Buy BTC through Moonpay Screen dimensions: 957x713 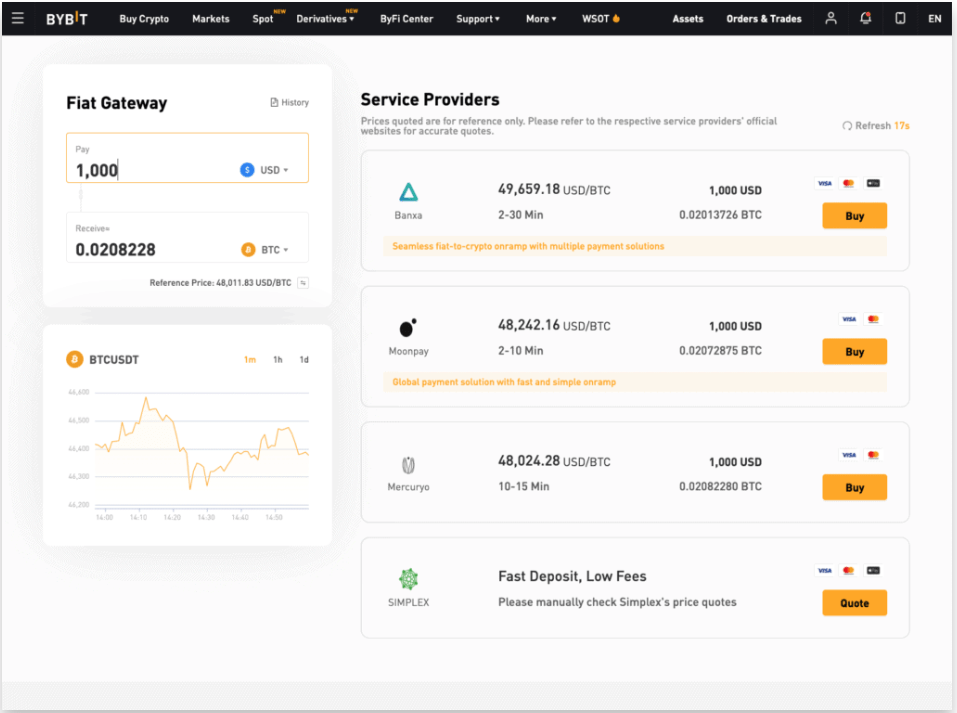854,352
